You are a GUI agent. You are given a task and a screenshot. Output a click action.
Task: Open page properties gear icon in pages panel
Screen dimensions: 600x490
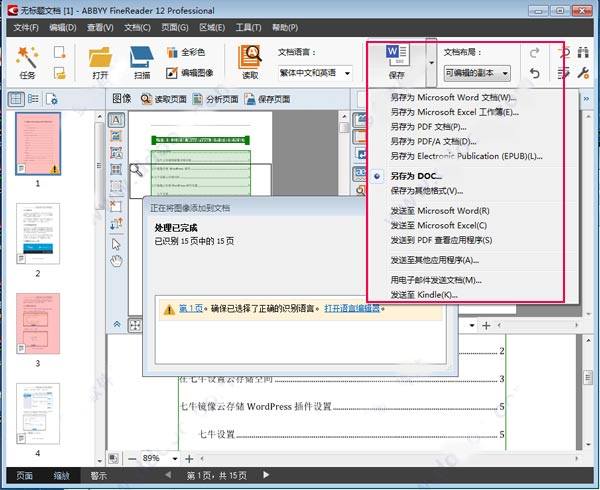[x=51, y=99]
